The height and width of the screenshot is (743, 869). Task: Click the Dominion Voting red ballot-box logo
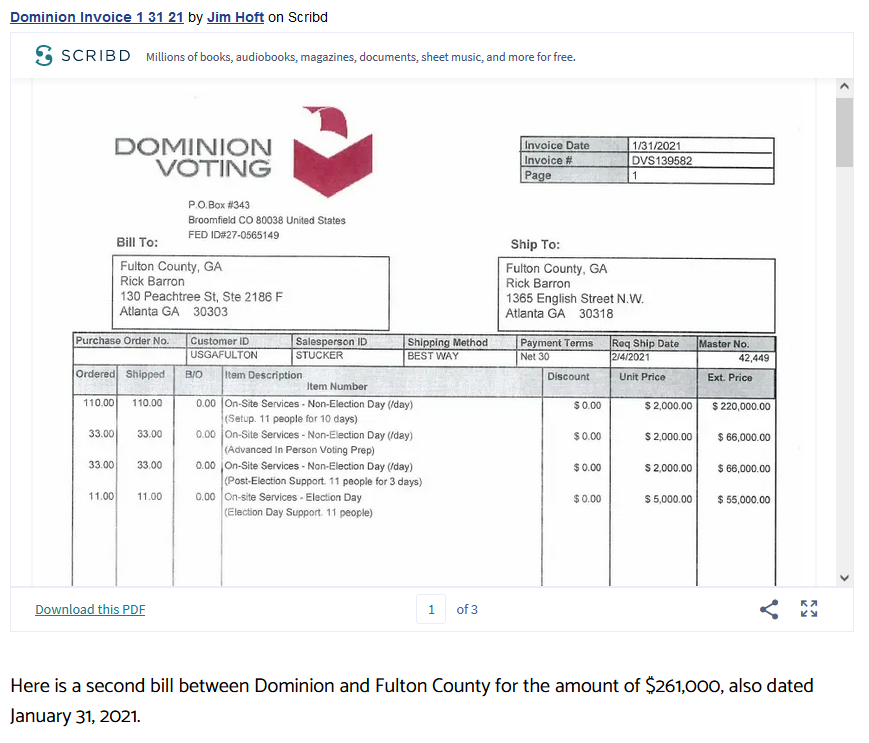pos(333,151)
